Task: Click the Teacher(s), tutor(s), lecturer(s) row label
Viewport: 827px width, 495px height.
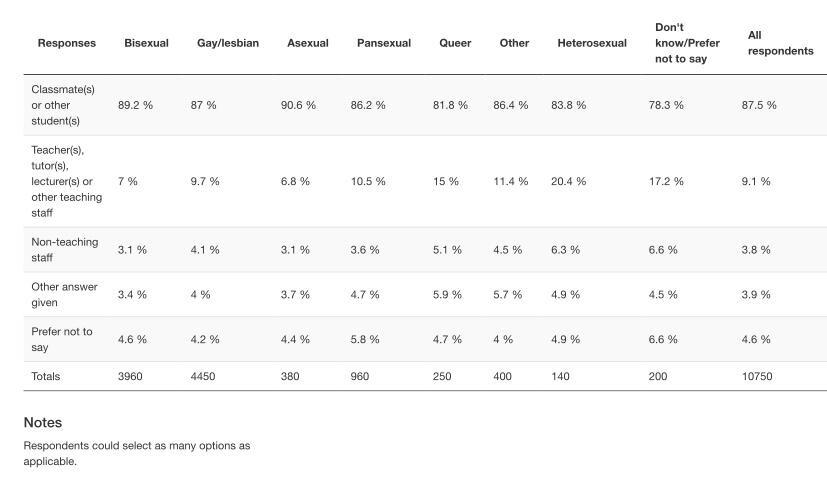Action: [66, 181]
